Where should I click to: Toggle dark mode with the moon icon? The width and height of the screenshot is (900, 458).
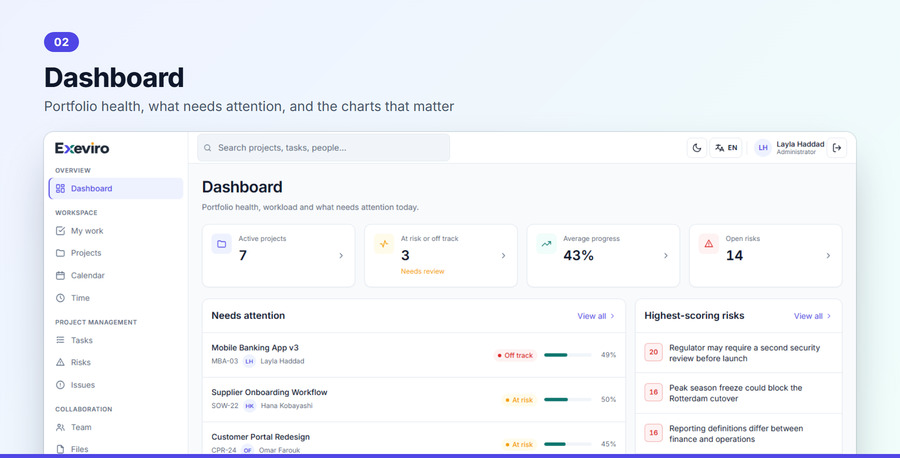[697, 148]
